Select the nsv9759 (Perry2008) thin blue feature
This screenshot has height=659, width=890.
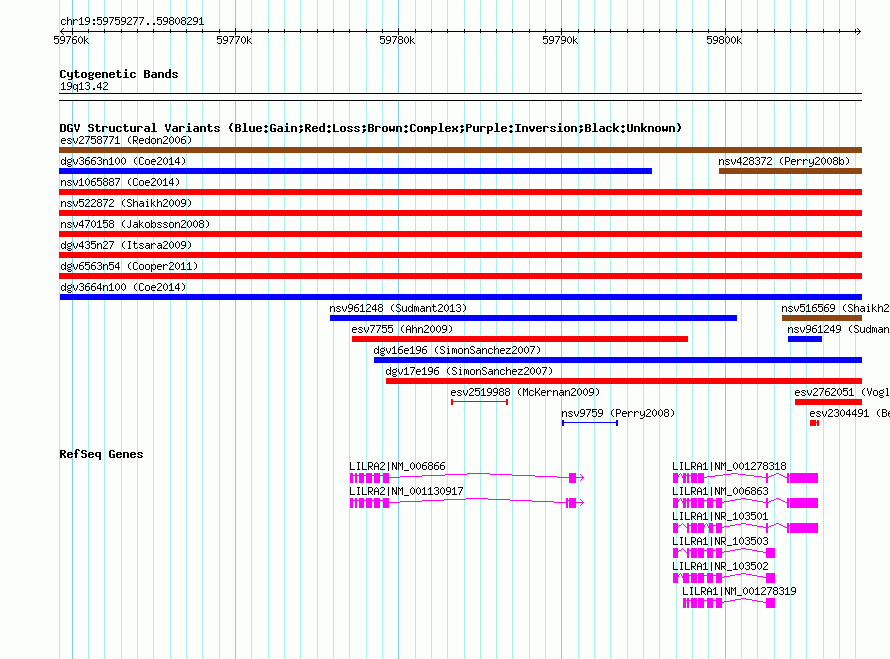pyautogui.click(x=589, y=423)
